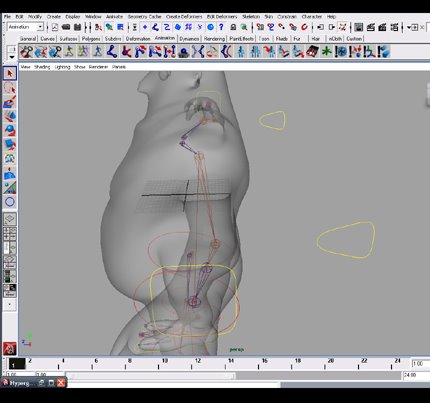The height and width of the screenshot is (403, 430).
Task: Open a scene with folder icon
Action: click(x=66, y=27)
